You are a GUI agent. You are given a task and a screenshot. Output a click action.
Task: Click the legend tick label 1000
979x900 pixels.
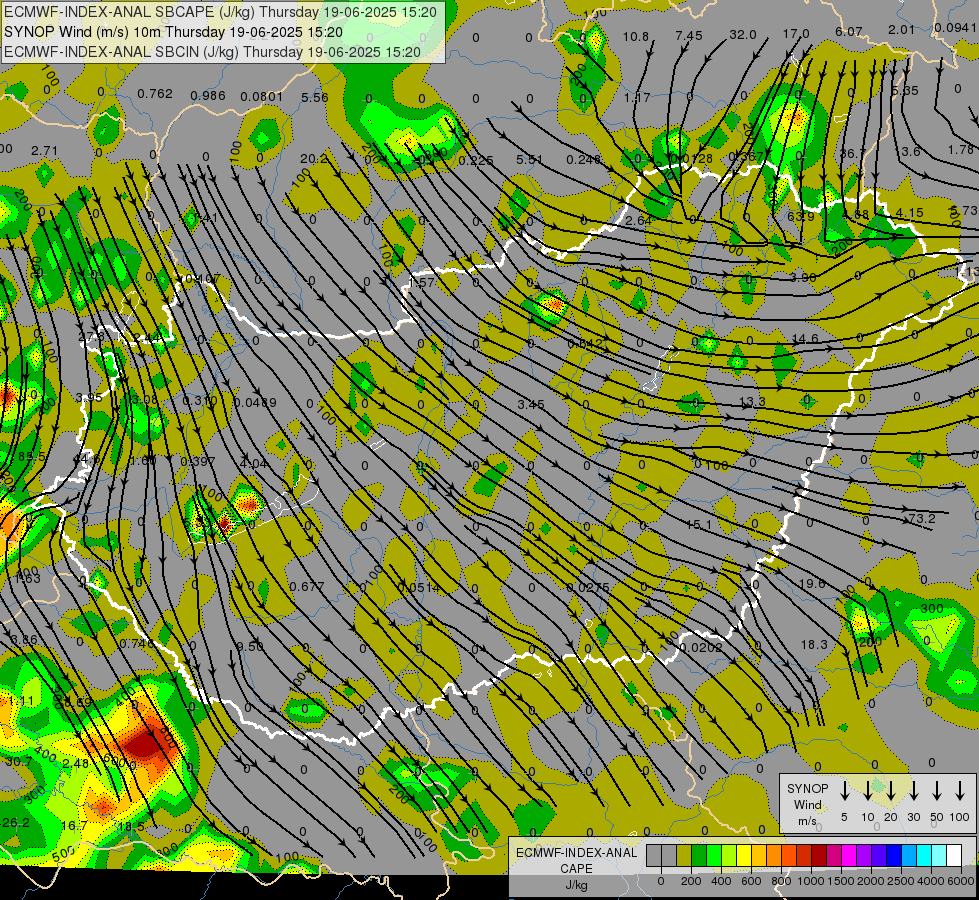point(811,881)
